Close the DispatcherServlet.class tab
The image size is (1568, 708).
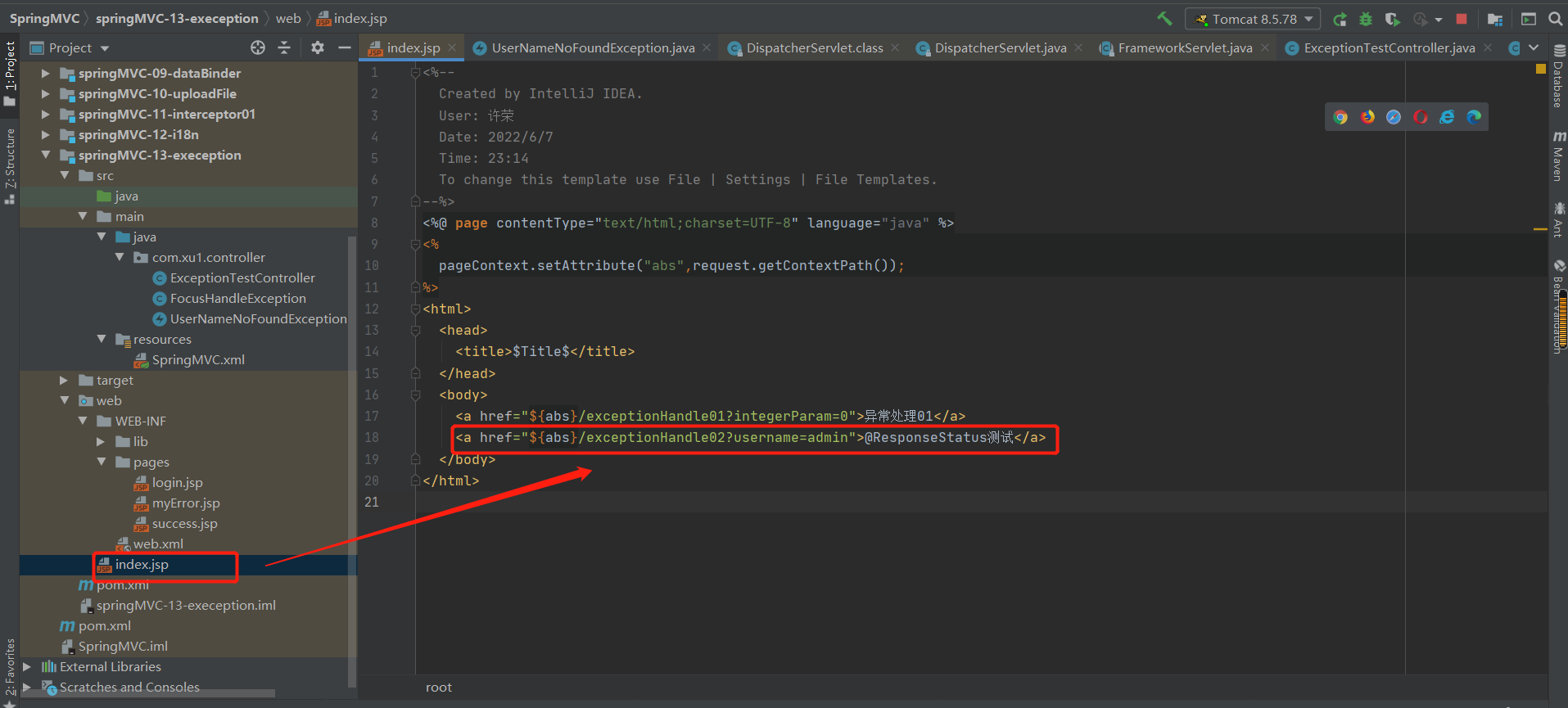click(x=895, y=47)
